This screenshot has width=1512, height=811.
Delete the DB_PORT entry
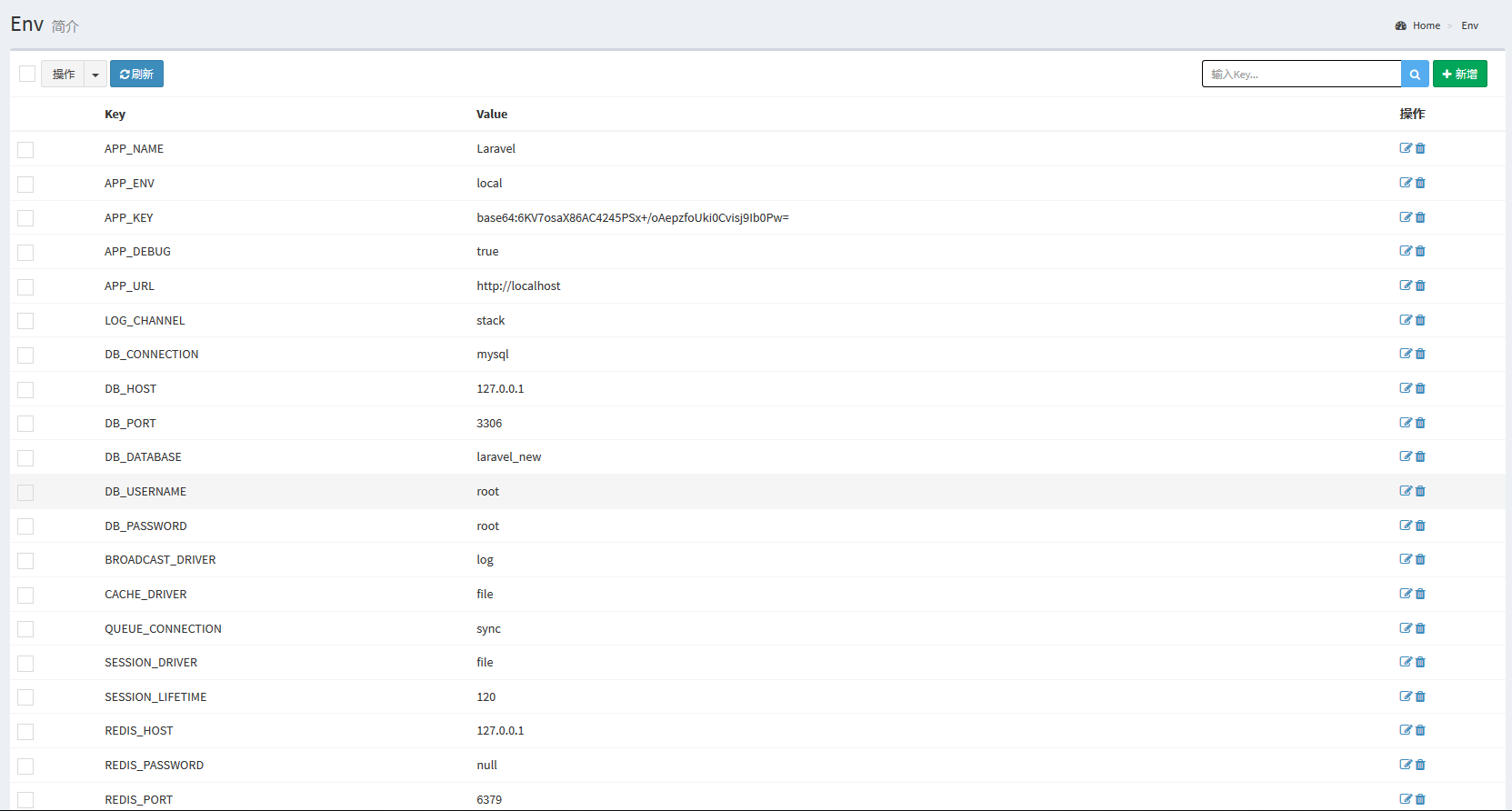point(1420,423)
